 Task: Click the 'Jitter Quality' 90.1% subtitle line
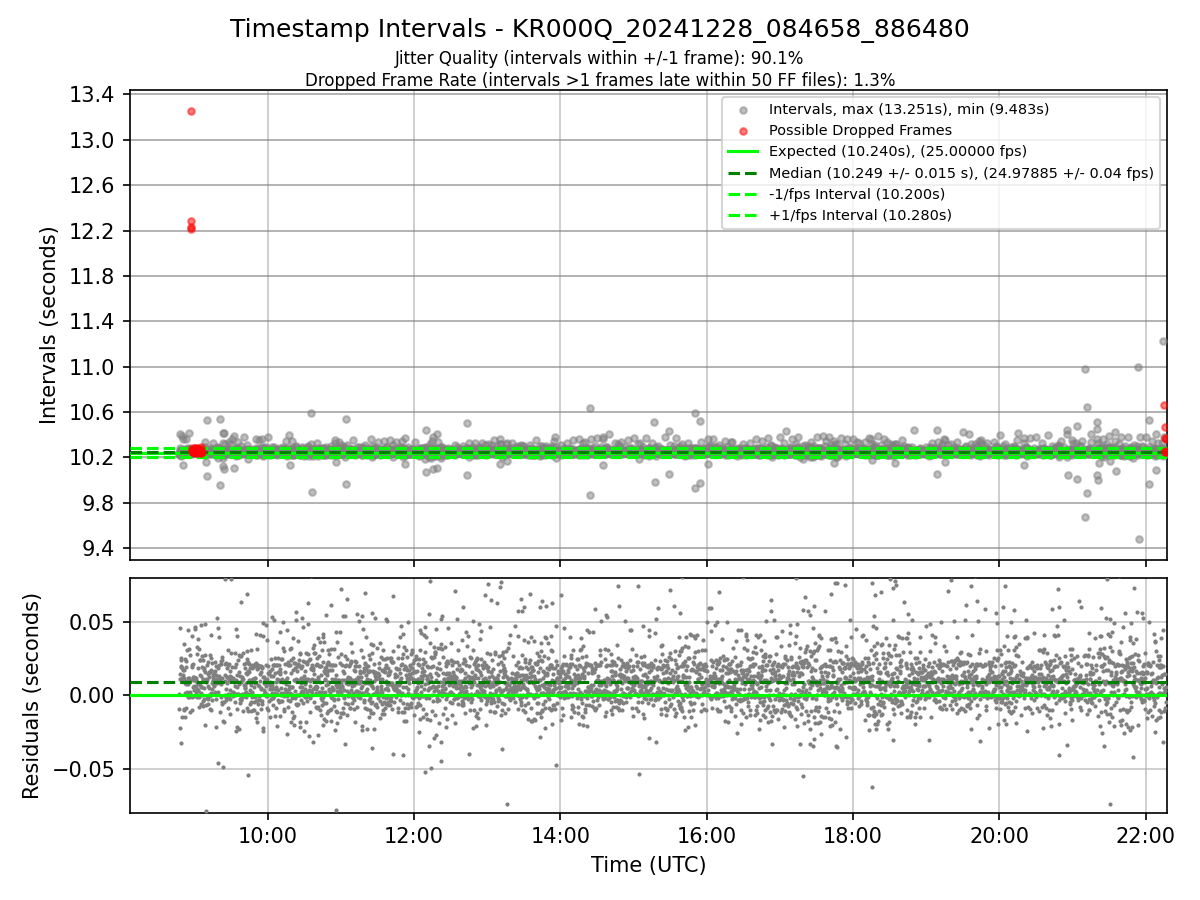tap(599, 58)
